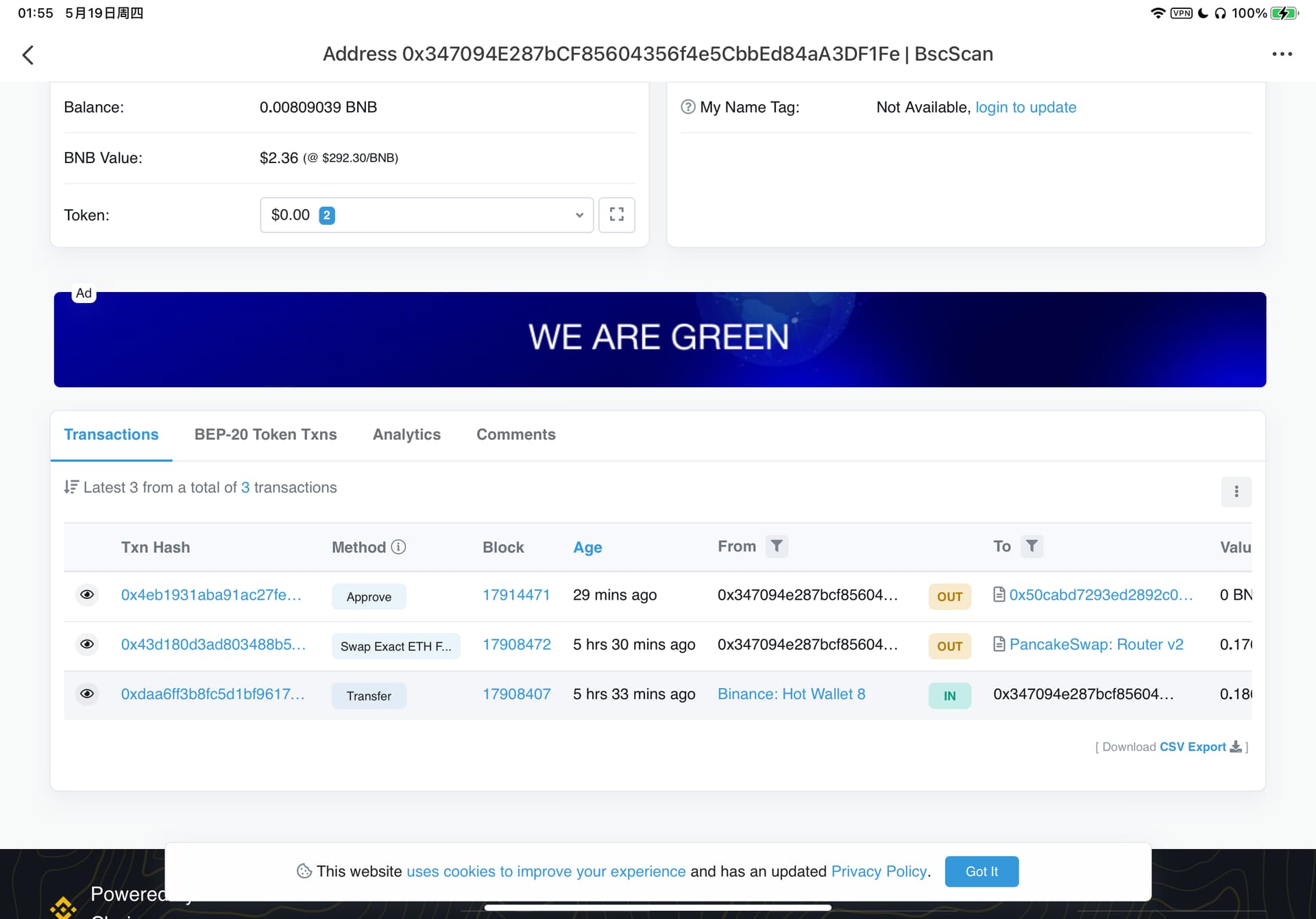Screen dimensions: 1316x919
Task: Open the Analytics tab
Action: (406, 434)
